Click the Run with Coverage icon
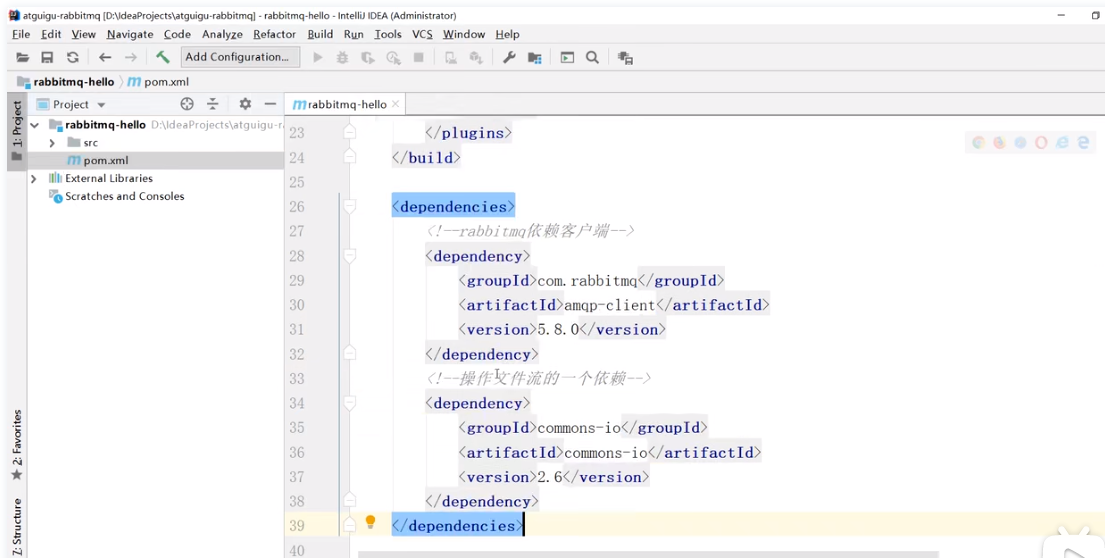Screen dimensions: 1105x558 point(368,57)
